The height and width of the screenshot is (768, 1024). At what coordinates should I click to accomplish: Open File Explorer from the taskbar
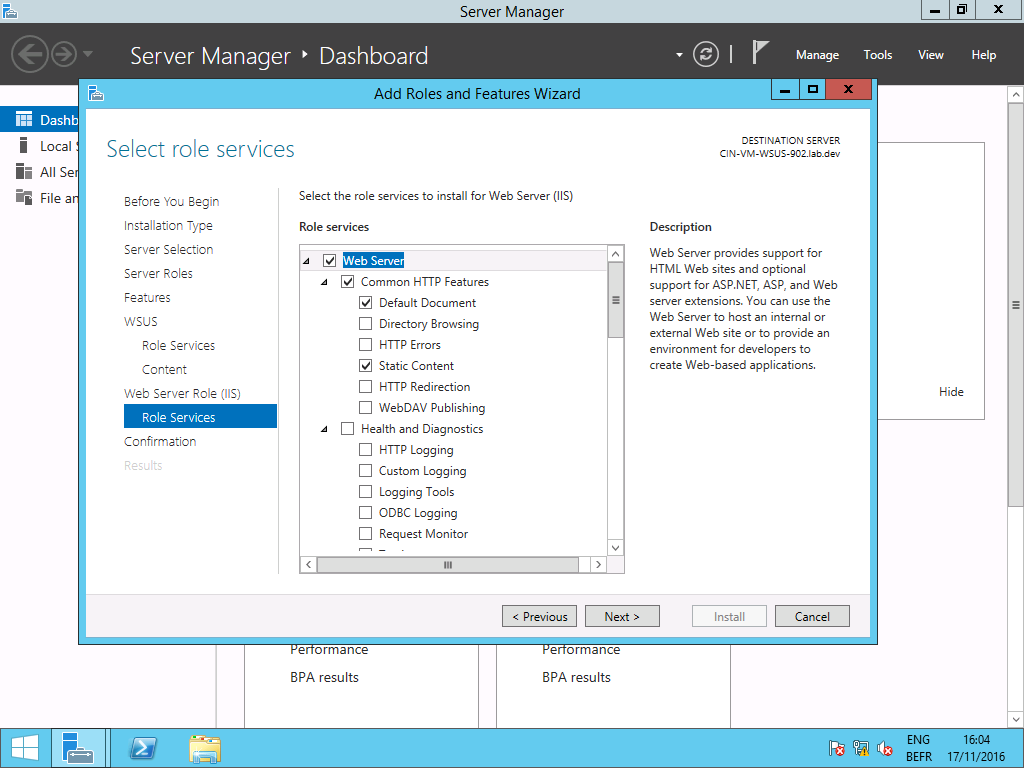pyautogui.click(x=205, y=748)
